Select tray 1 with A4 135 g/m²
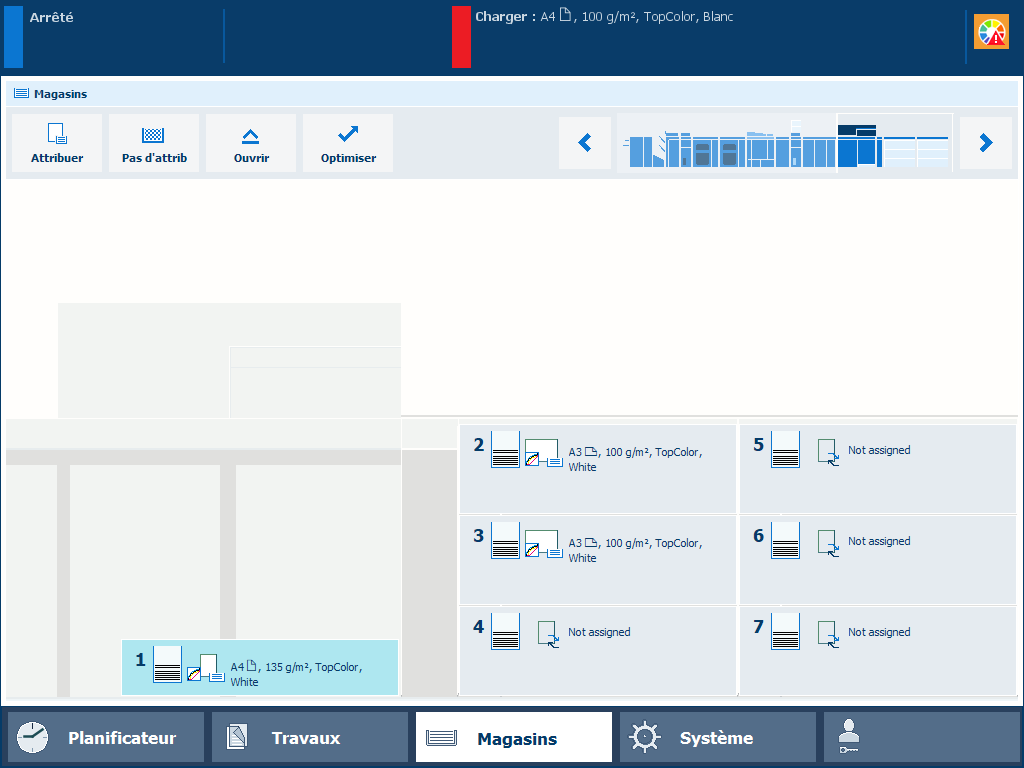1024x768 pixels. [260, 667]
